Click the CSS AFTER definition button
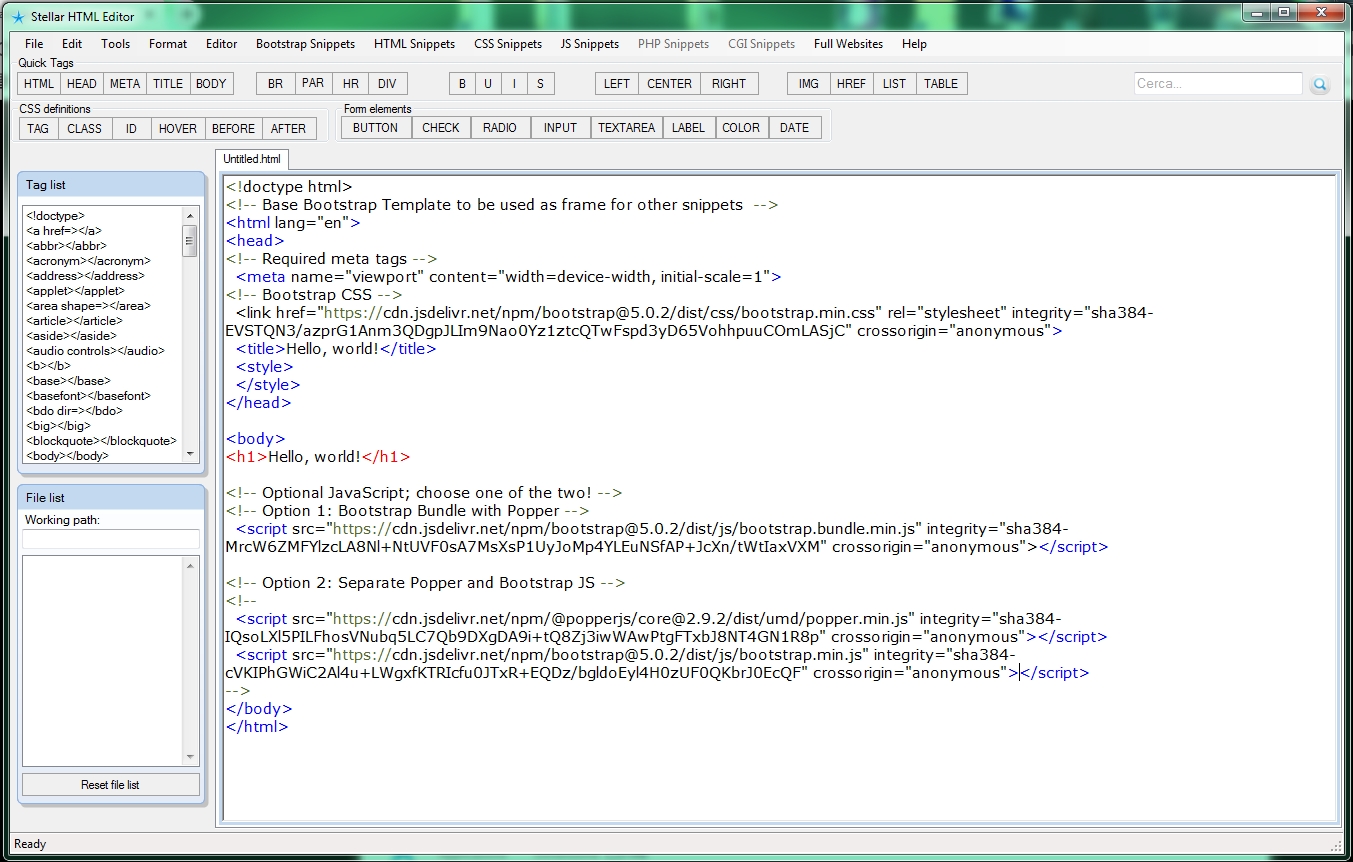Viewport: 1353px width, 862px height. (x=289, y=128)
